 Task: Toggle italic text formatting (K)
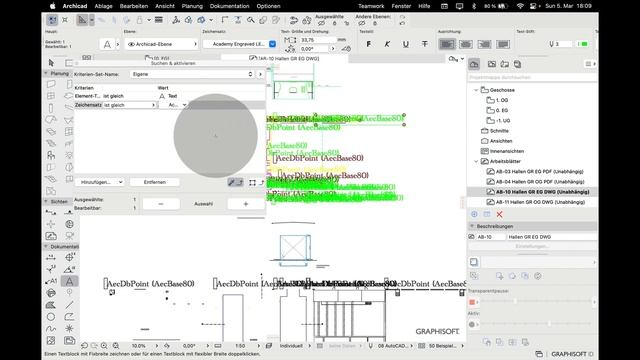pos(387,44)
